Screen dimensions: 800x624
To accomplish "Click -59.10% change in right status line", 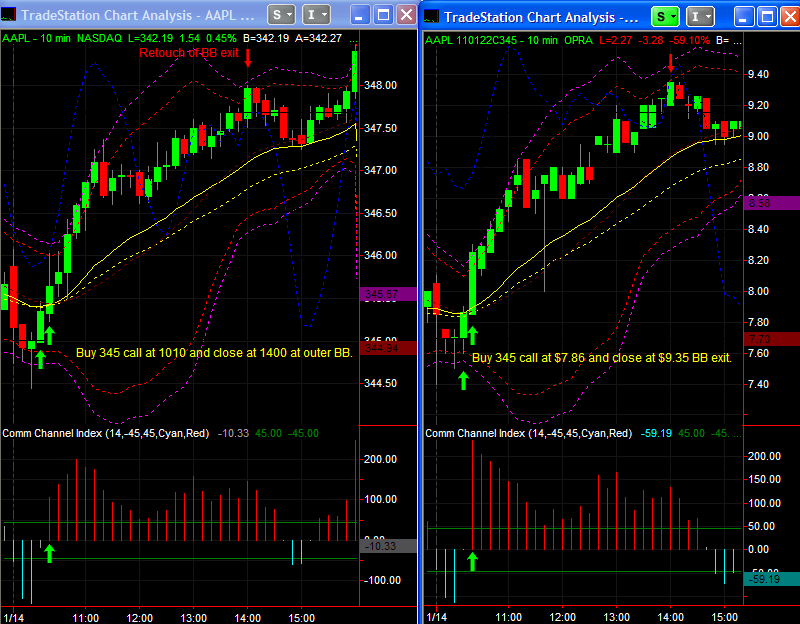I will tap(688, 40).
